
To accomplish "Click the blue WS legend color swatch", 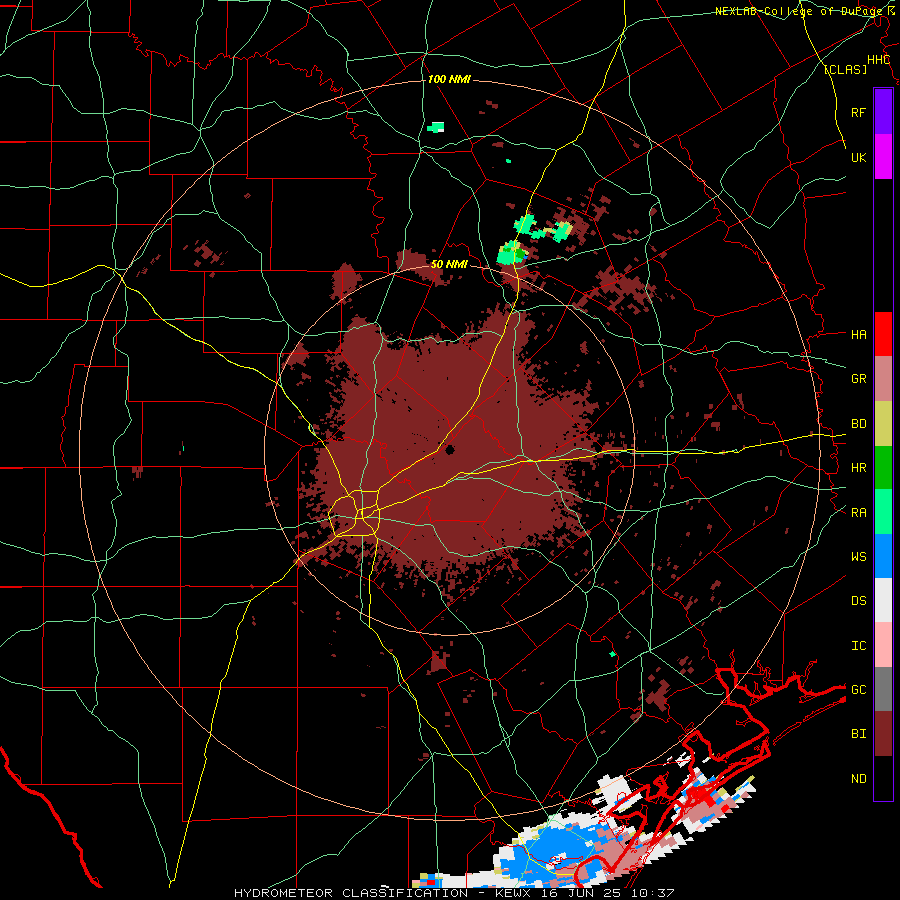I will point(883,556).
